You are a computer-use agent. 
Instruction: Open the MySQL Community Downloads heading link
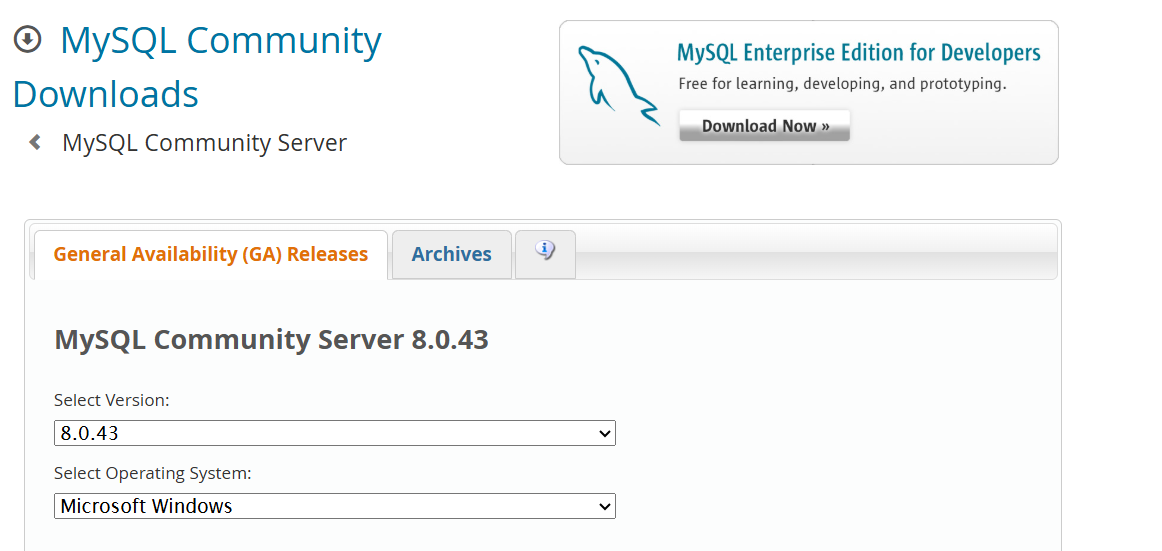[x=197, y=67]
